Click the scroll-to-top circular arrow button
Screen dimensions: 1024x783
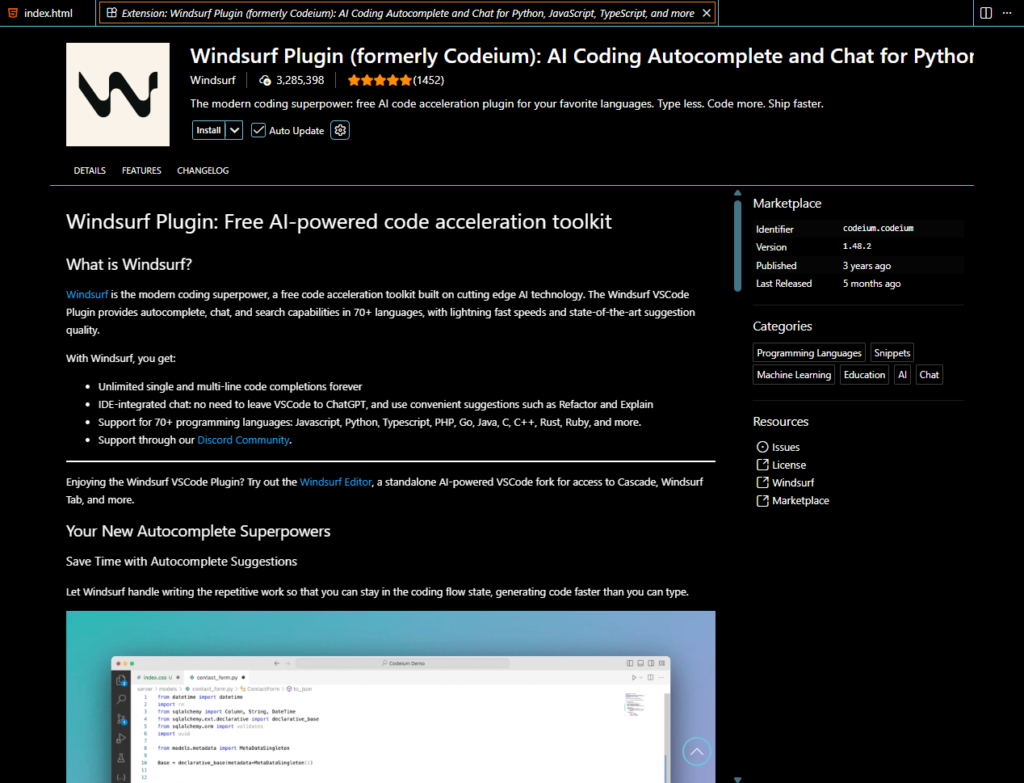697,752
